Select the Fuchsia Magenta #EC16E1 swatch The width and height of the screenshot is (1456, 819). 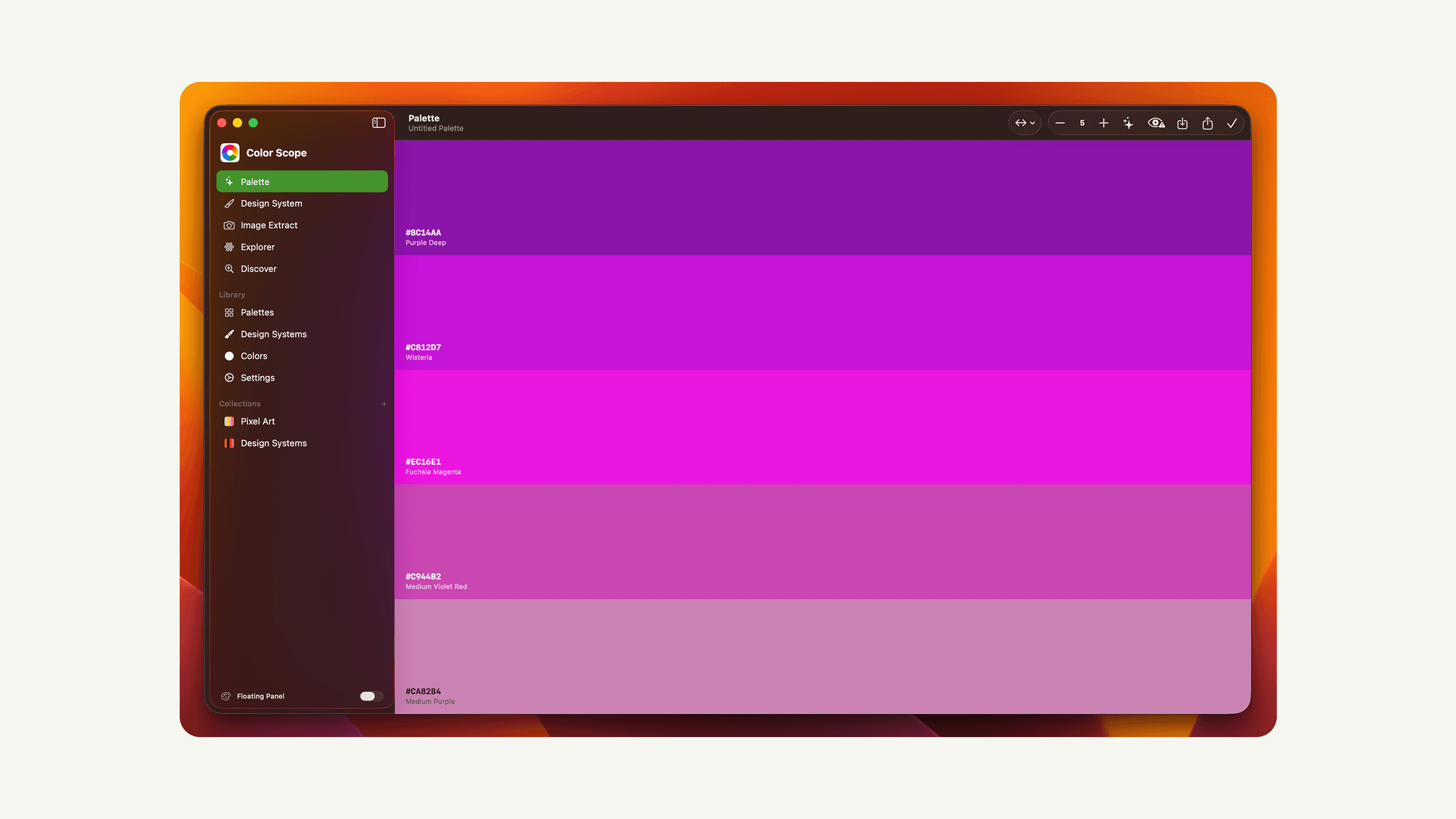[x=822, y=427]
